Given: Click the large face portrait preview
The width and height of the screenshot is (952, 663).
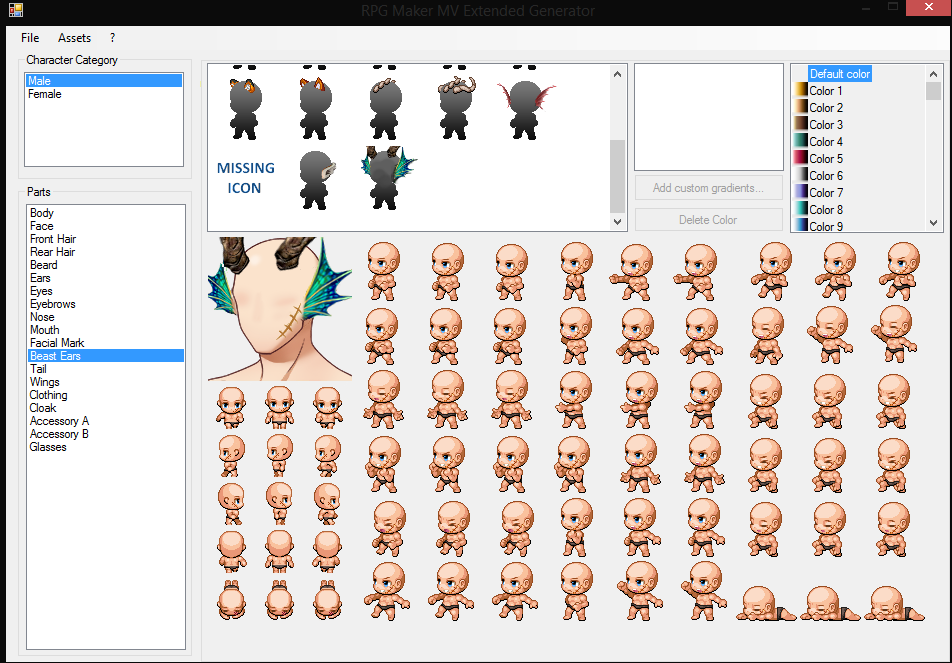Looking at the screenshot, I should click(280, 308).
